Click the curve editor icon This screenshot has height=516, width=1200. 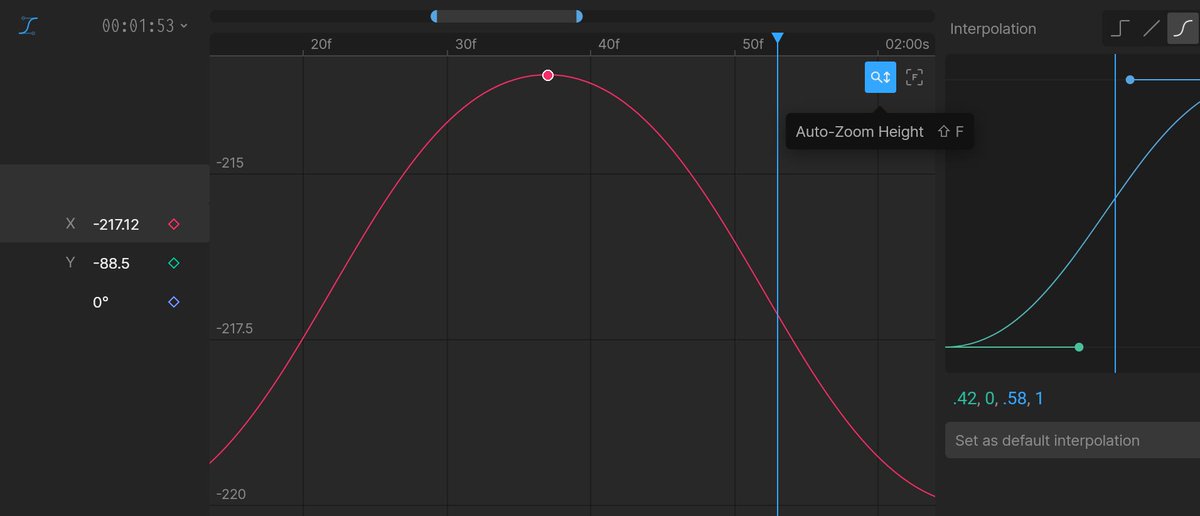(28, 26)
